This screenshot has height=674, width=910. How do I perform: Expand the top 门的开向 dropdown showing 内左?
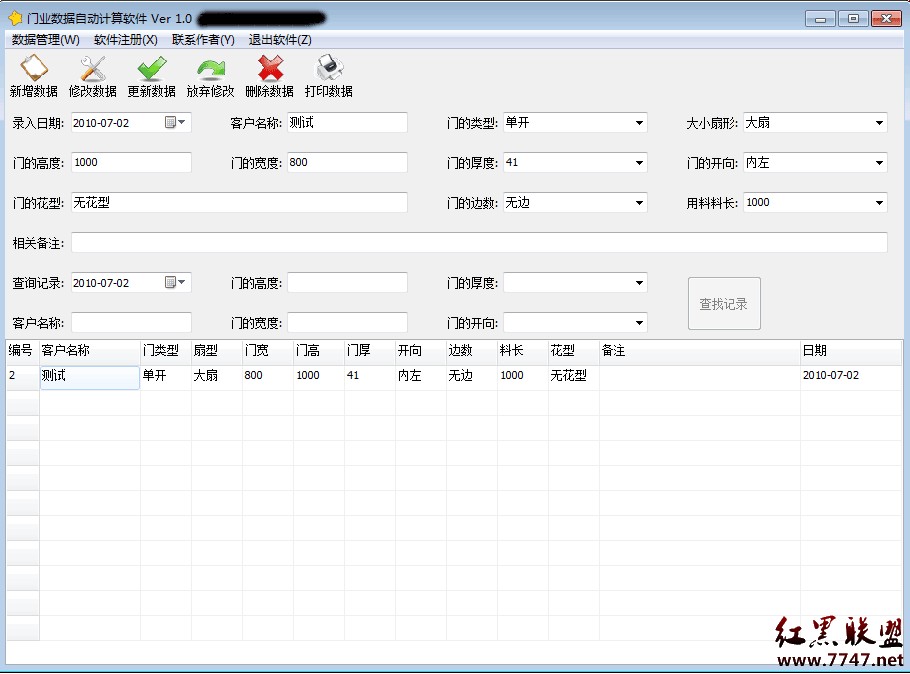coord(879,163)
